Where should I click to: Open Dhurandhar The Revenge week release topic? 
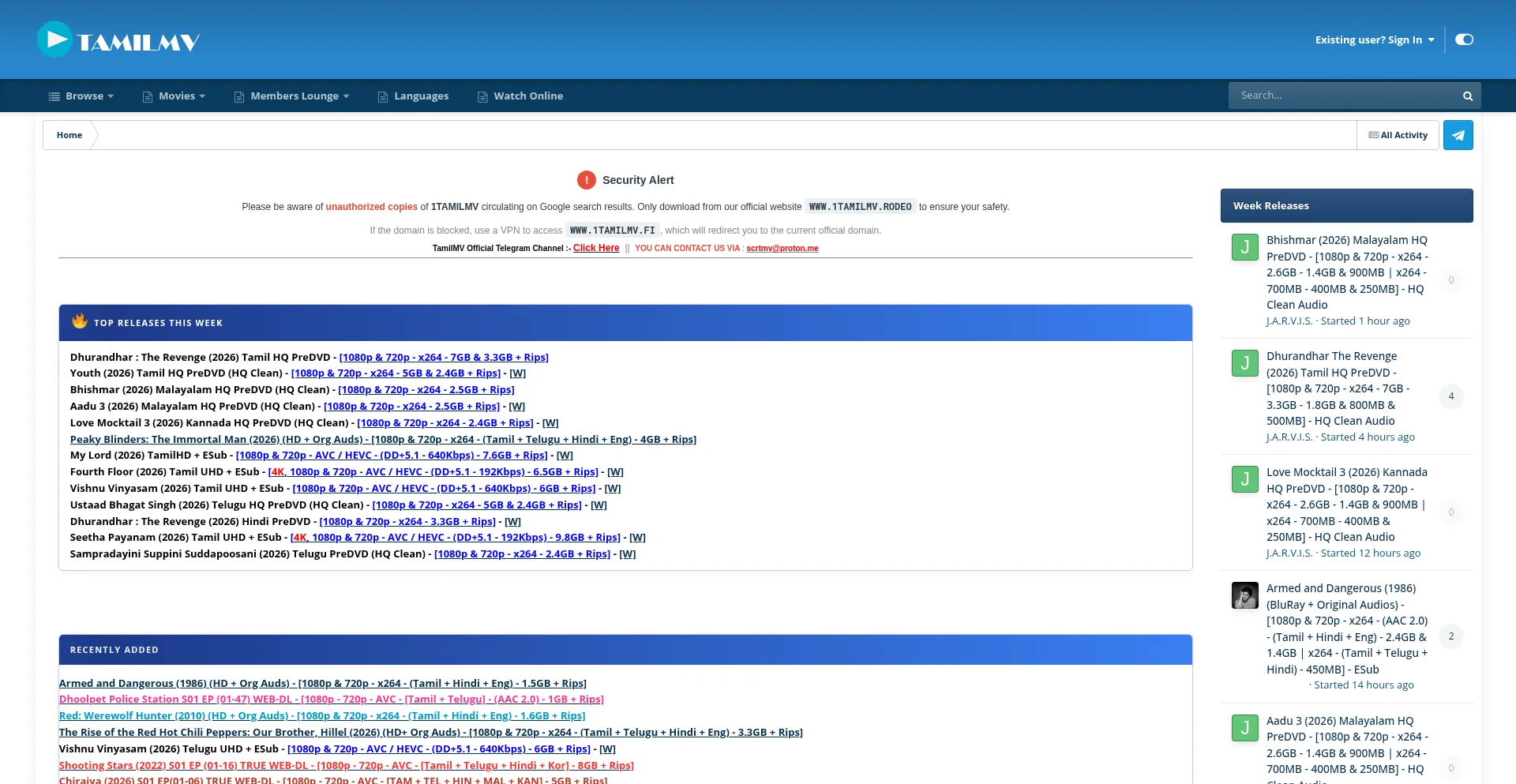tap(1338, 388)
